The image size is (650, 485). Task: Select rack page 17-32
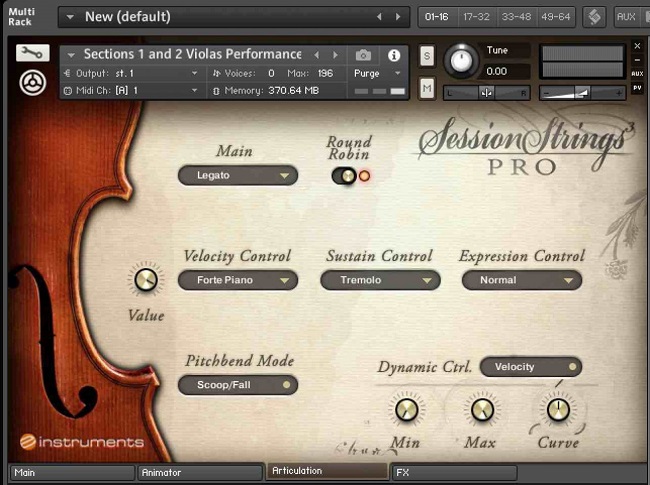click(476, 17)
